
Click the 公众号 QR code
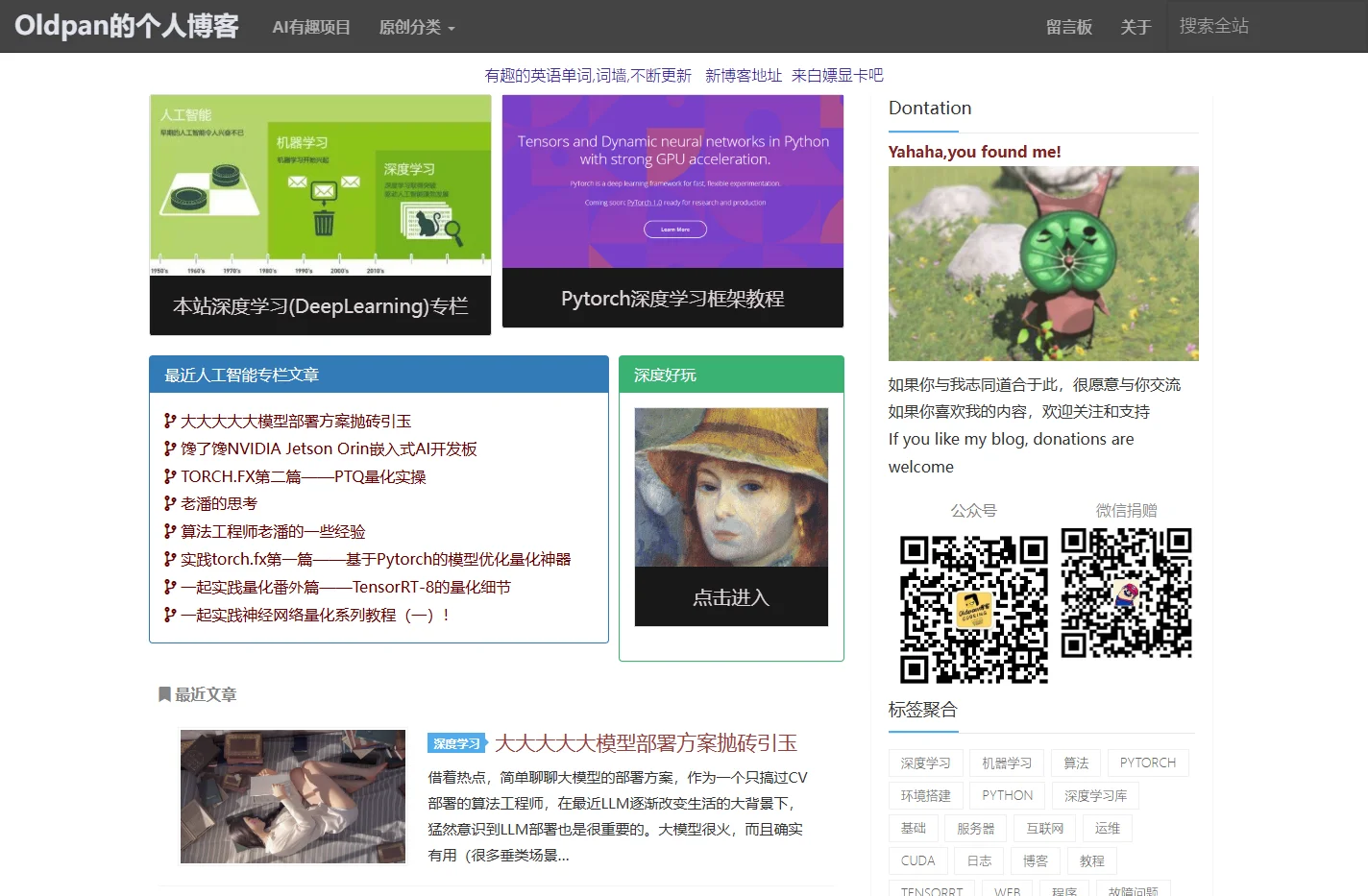pyautogui.click(x=974, y=609)
